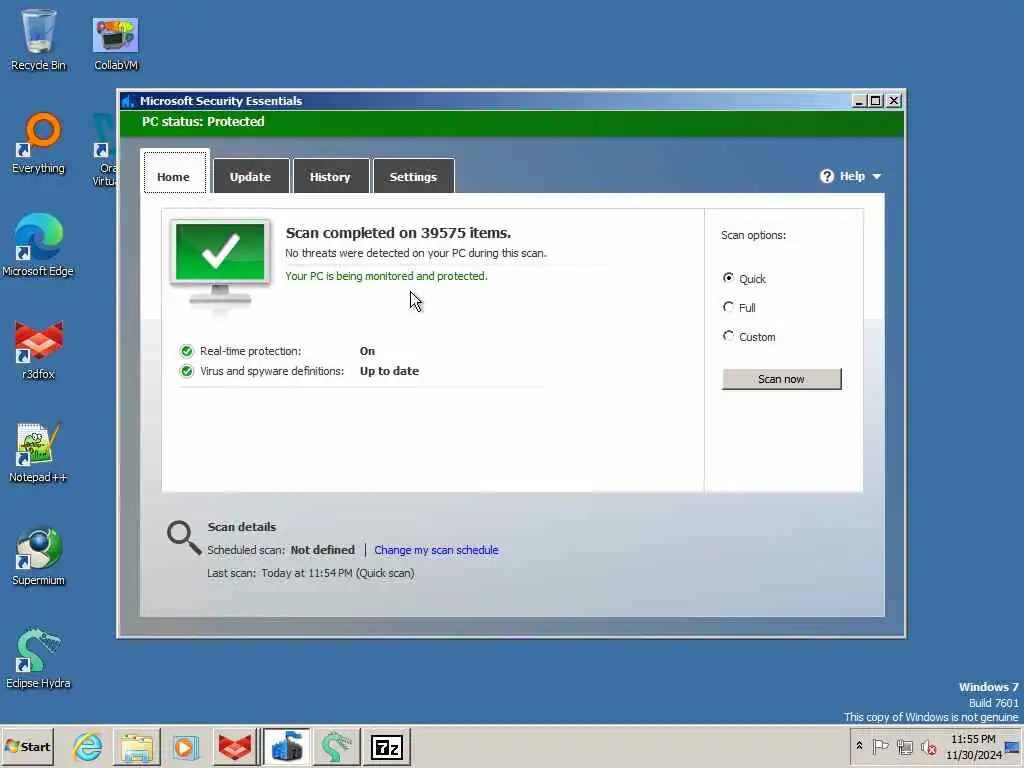Click the PC status: Protected banner text
Viewport: 1024px width, 768px height.
coord(203,121)
